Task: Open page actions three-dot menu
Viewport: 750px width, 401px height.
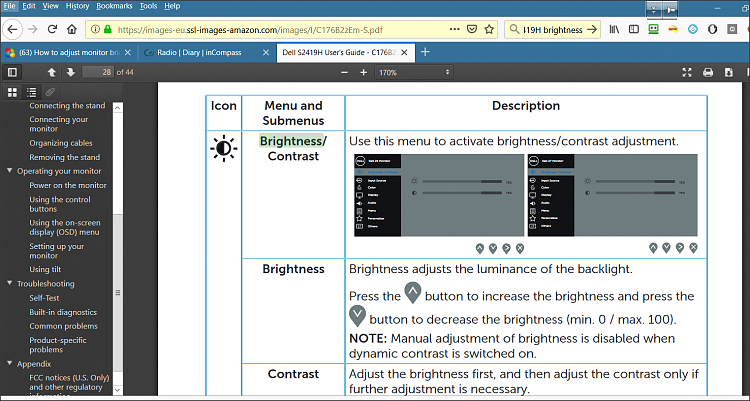Action: tap(454, 29)
